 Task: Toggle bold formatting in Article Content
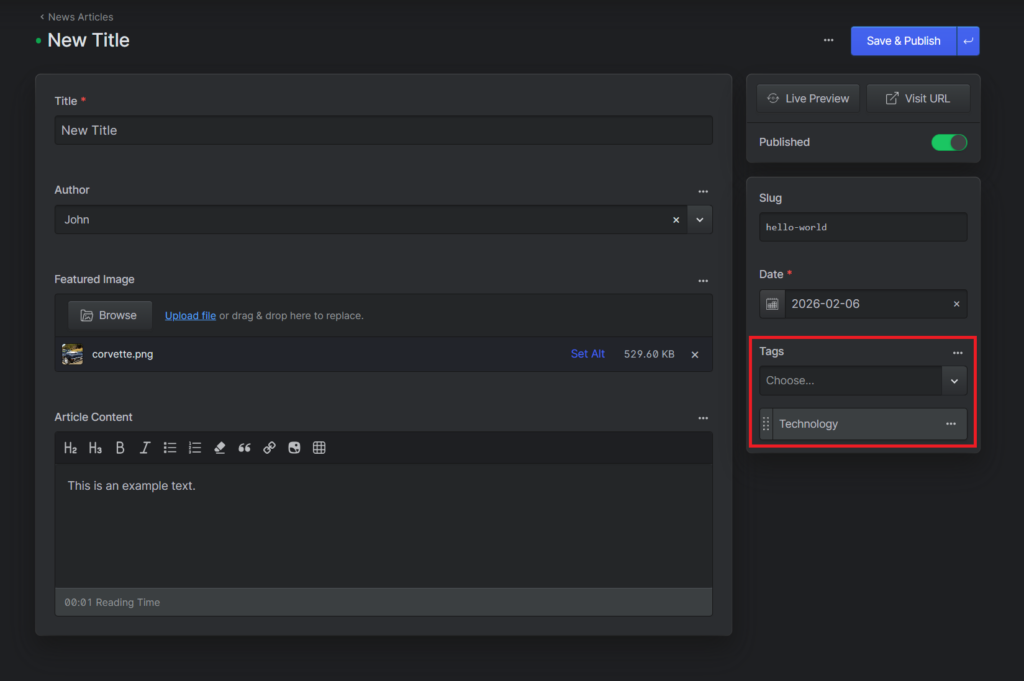pyautogui.click(x=120, y=448)
